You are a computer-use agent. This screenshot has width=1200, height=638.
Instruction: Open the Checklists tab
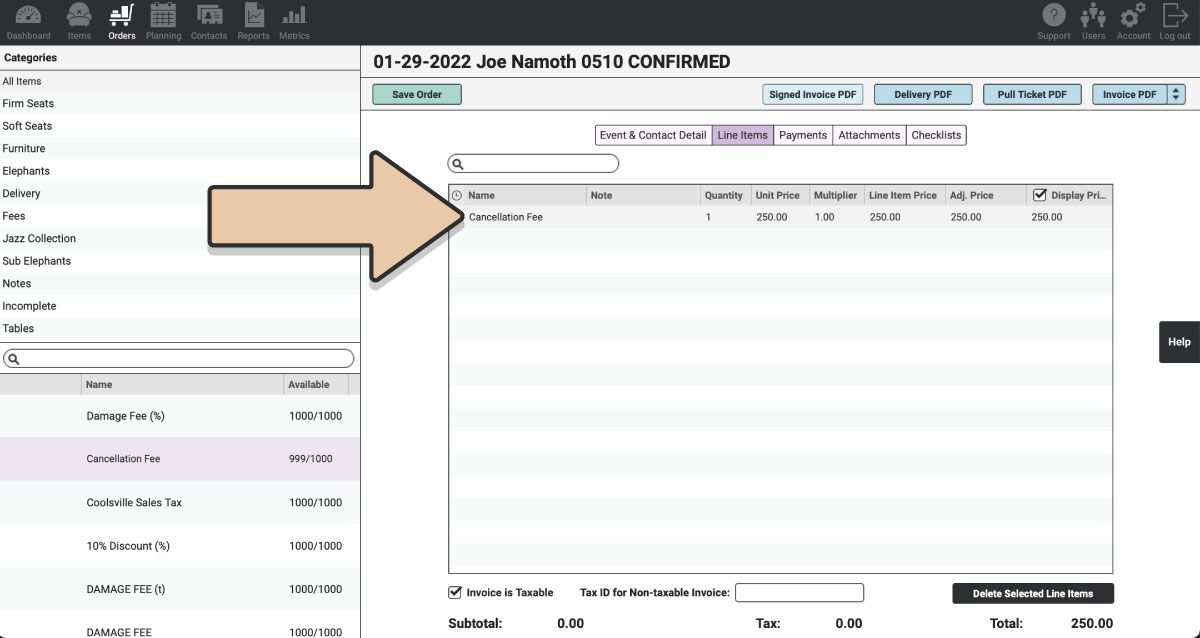[x=936, y=135]
